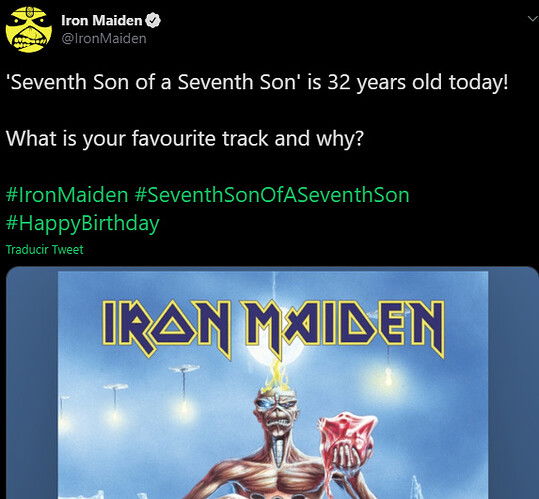539x499 pixels.
Task: Click Eddie figure in album artwork
Action: tap(275, 443)
